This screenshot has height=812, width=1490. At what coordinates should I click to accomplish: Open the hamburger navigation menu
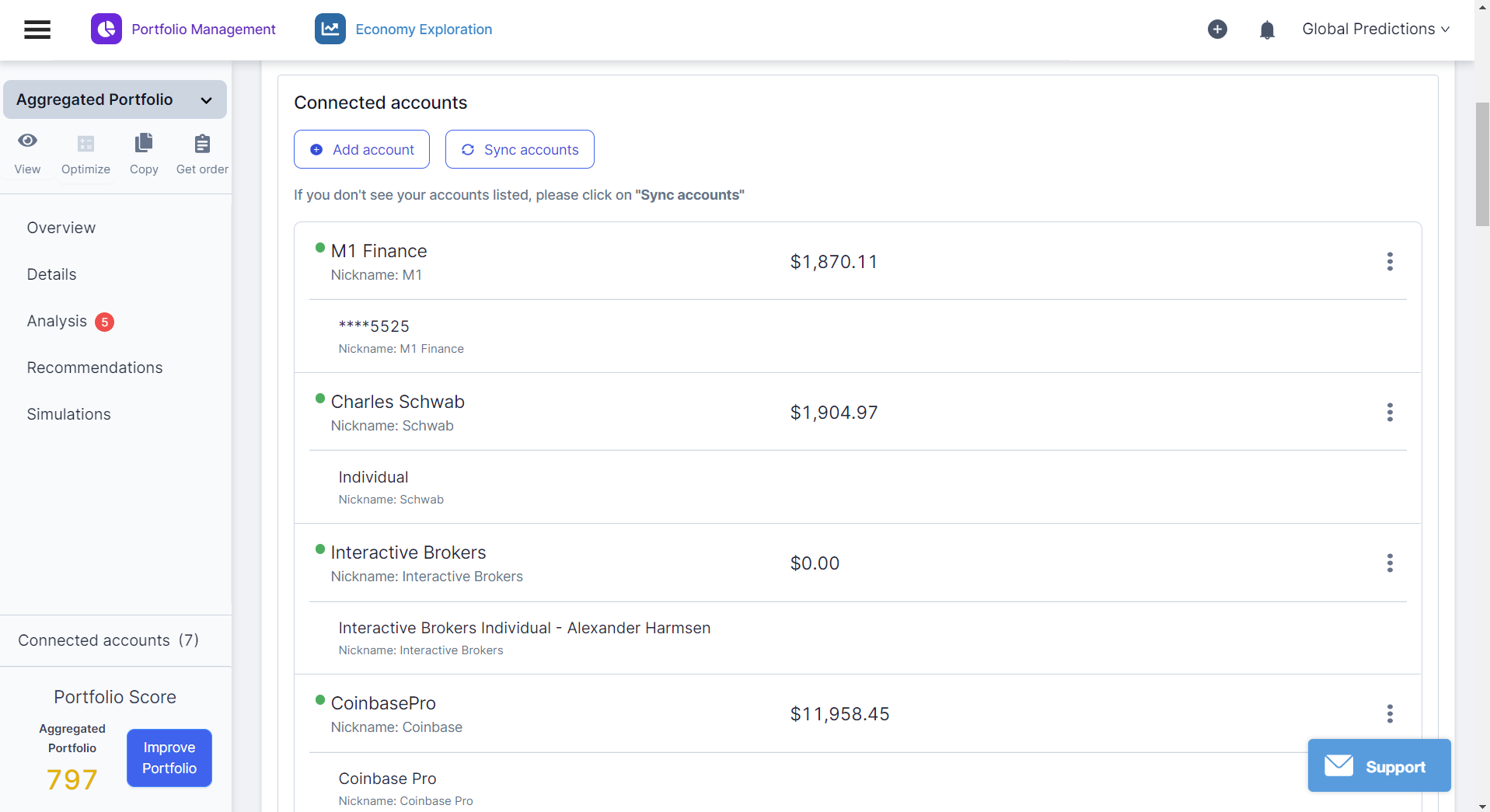pos(37,30)
